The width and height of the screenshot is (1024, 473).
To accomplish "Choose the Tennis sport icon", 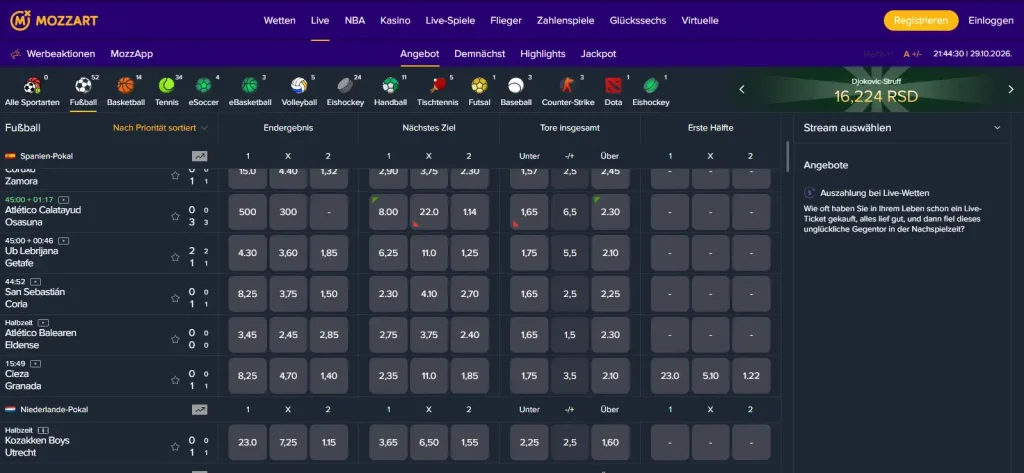I will (x=167, y=86).
